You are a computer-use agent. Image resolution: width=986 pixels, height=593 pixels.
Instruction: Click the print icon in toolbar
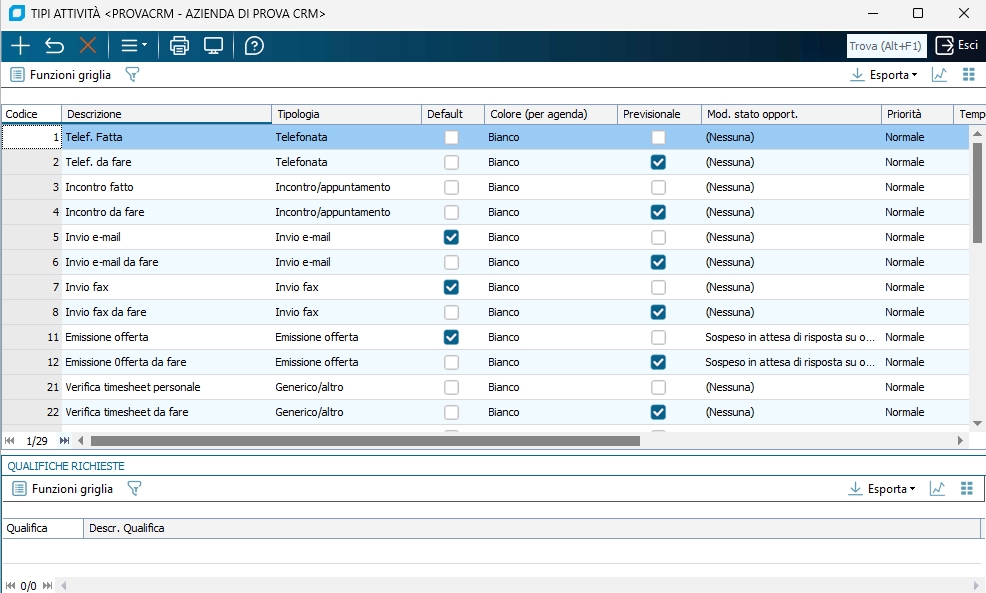point(179,46)
